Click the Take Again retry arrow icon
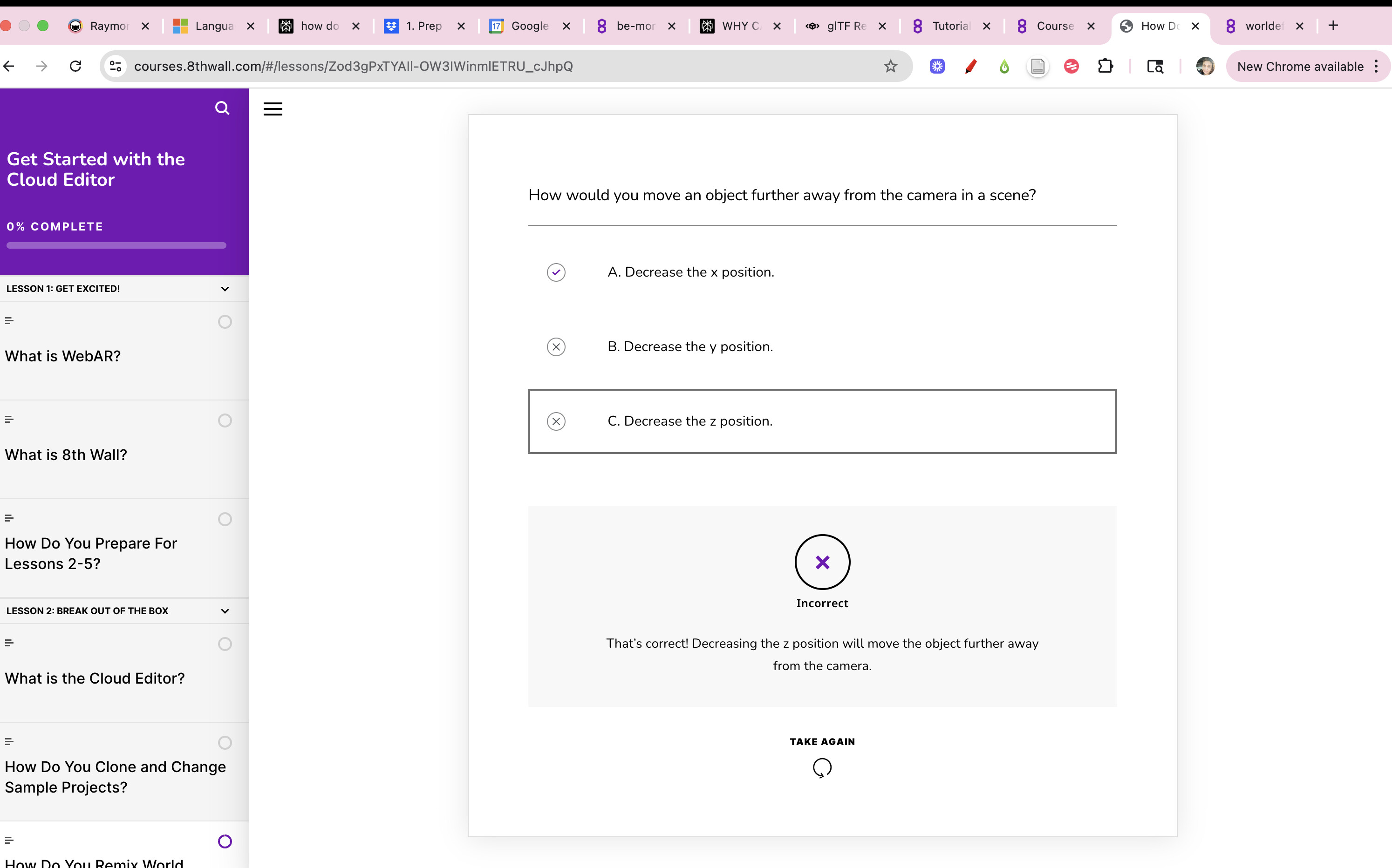Viewport: 1392px width, 868px height. tap(822, 767)
